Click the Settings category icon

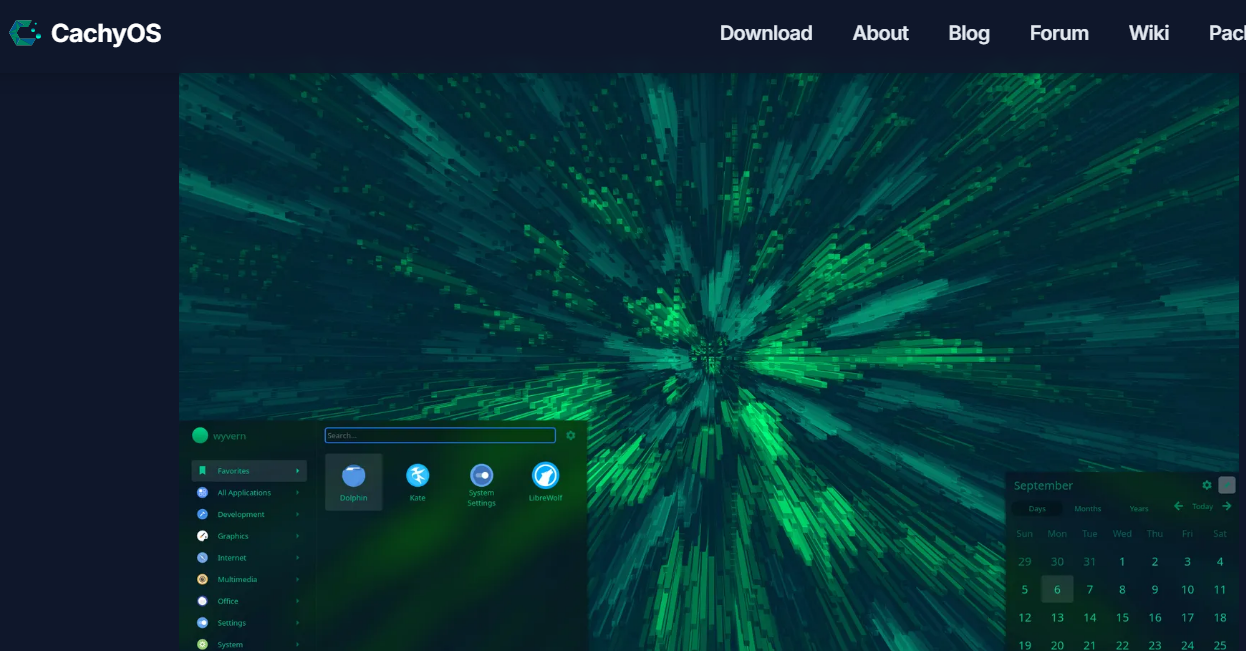[202, 622]
